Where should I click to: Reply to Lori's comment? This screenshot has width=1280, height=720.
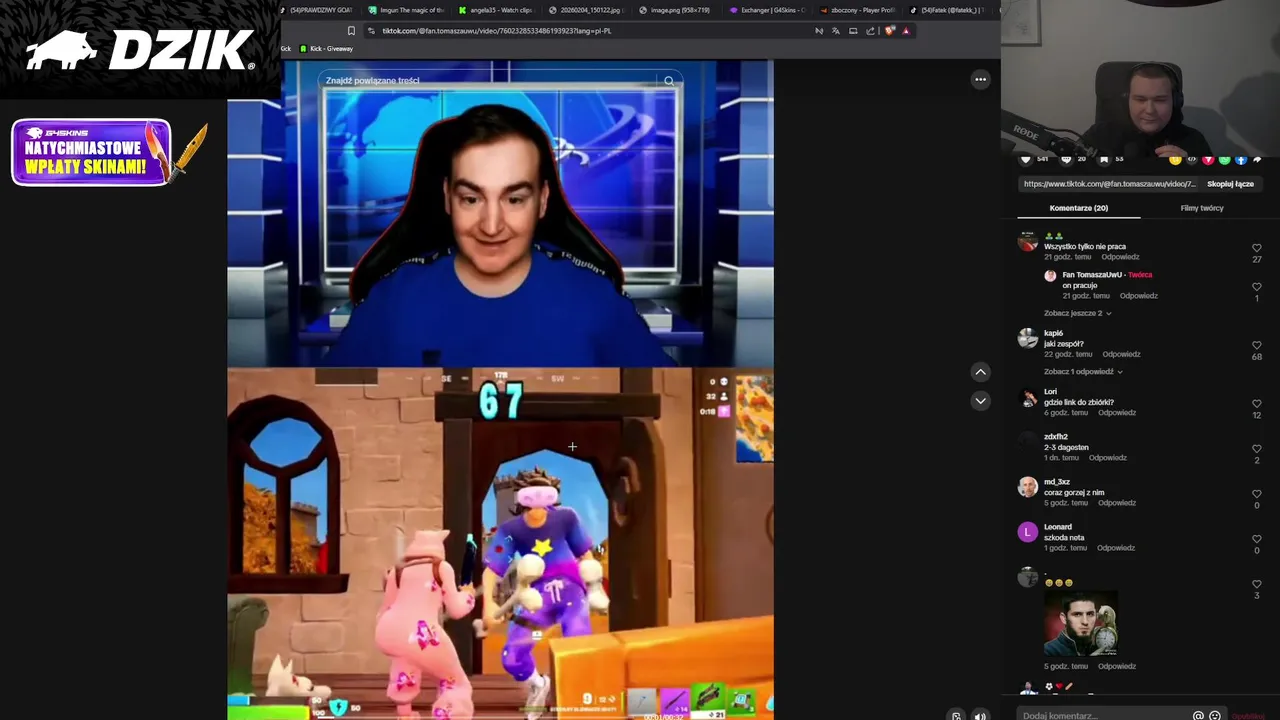[1116, 413]
